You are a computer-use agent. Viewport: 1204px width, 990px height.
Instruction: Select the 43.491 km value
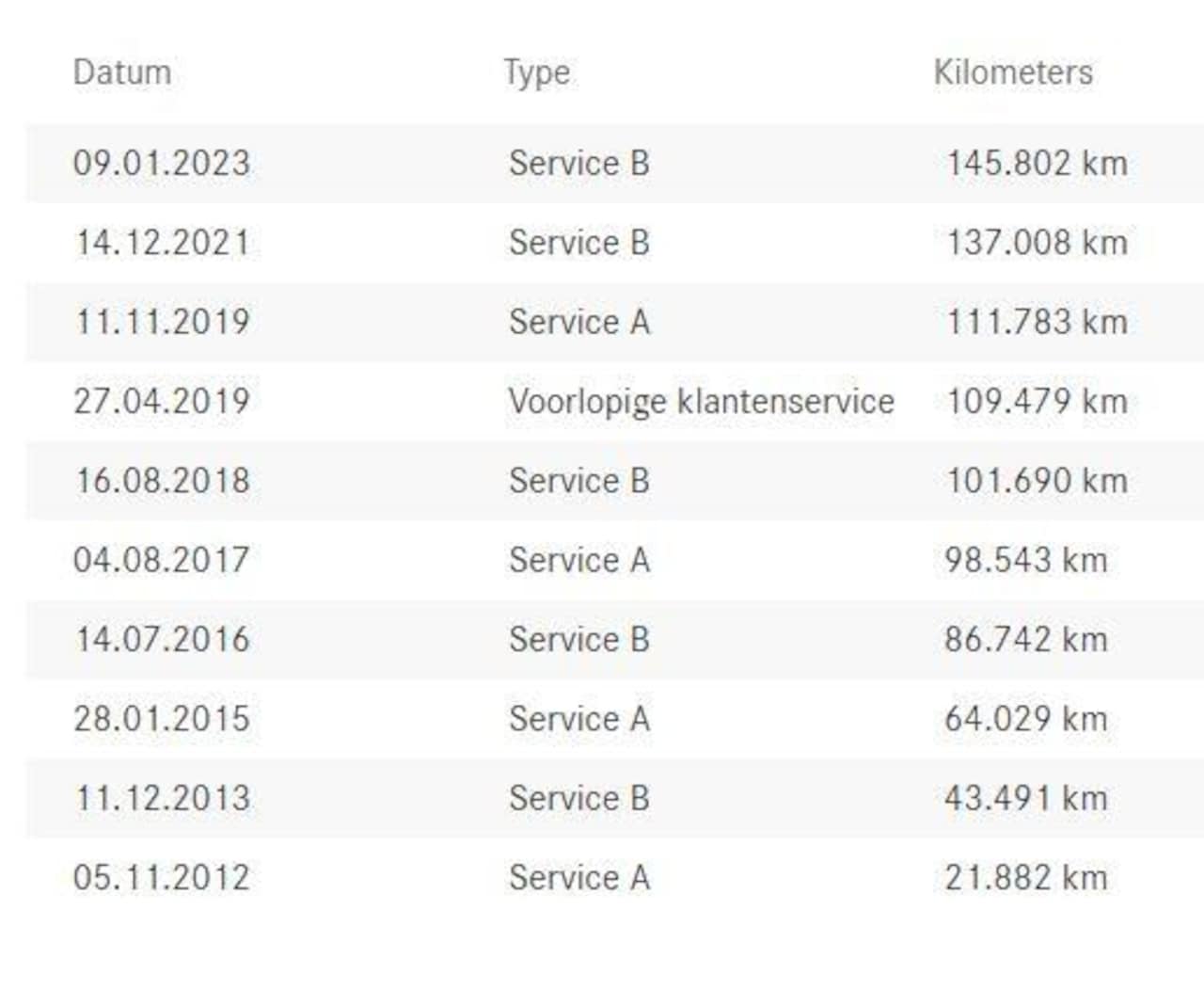(x=1025, y=799)
